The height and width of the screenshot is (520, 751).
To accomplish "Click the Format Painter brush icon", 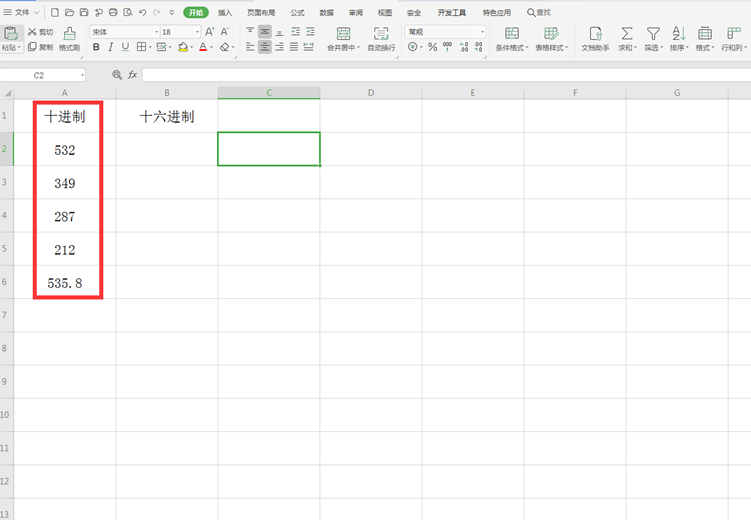I will (x=69, y=33).
